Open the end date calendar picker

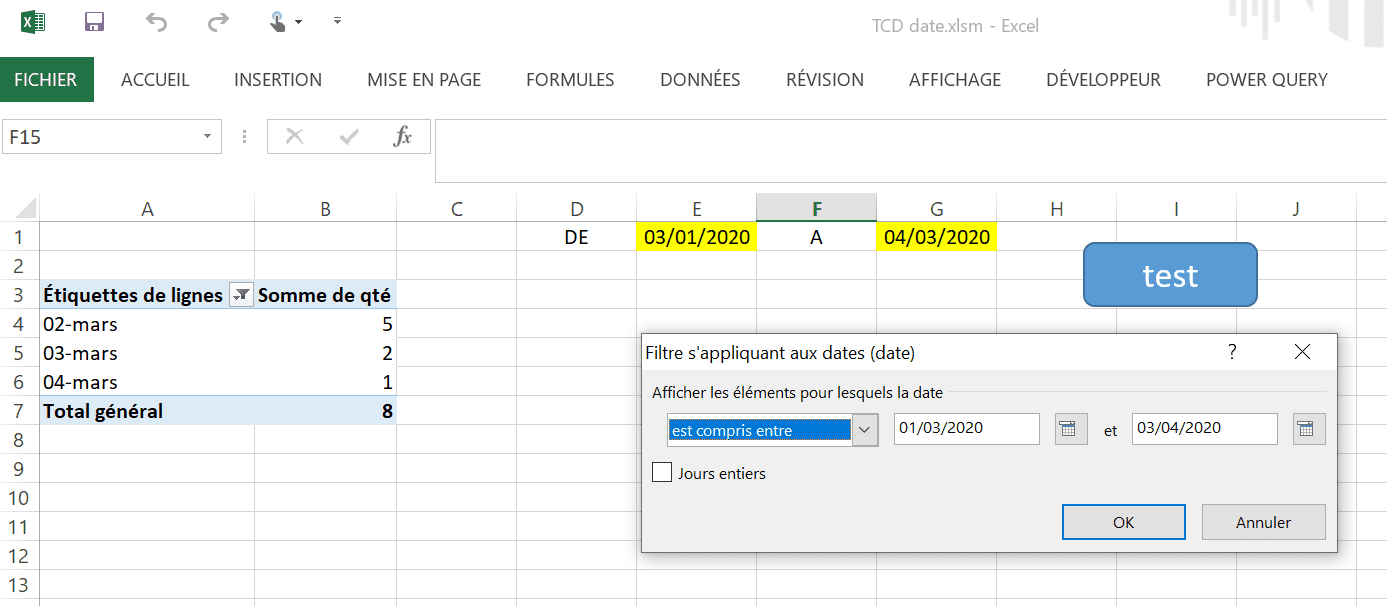click(x=1308, y=429)
